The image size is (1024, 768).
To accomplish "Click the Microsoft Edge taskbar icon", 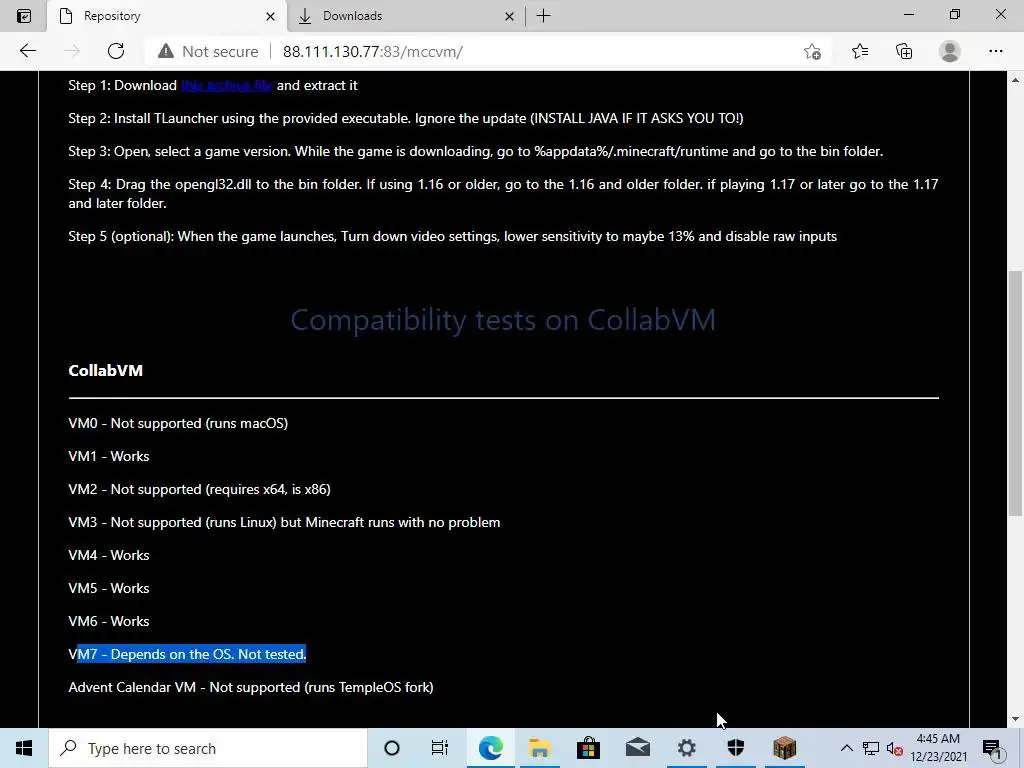I will (x=490, y=748).
